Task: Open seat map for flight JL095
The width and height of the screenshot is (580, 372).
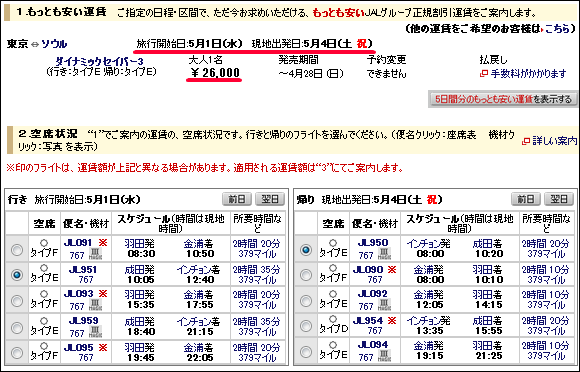Action: coord(78,348)
